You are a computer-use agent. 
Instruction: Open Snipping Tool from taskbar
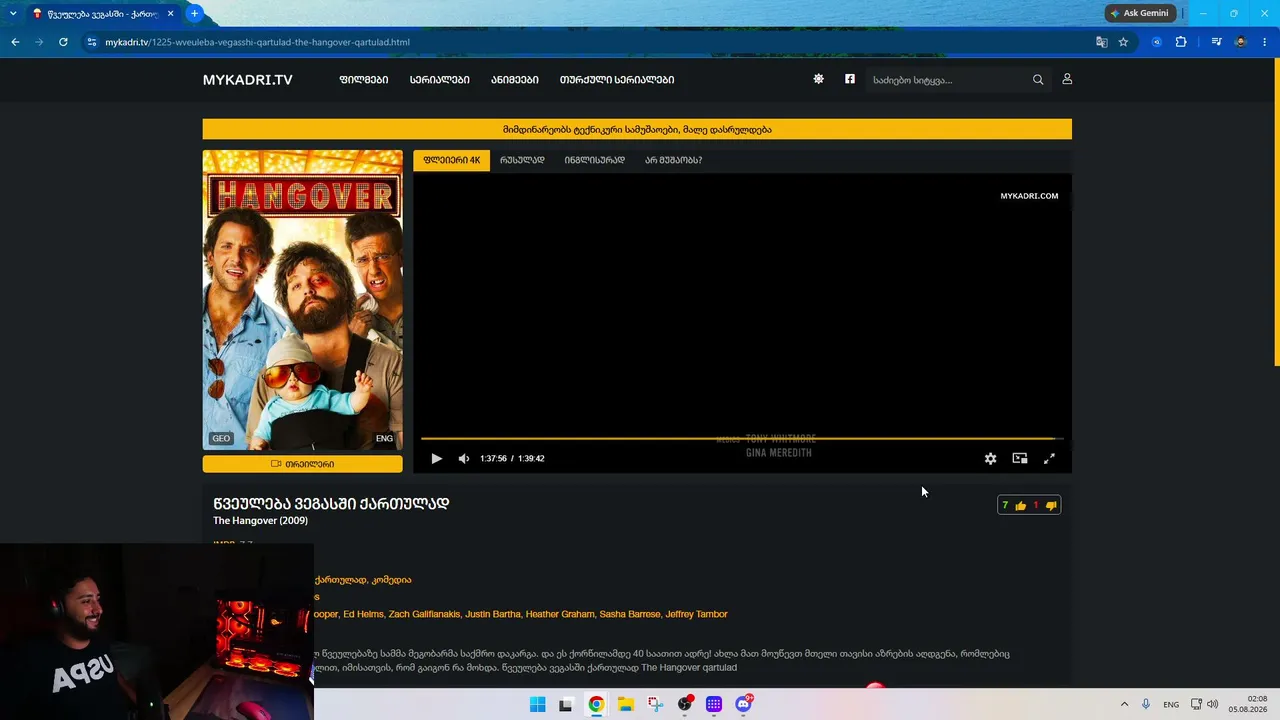[655, 704]
